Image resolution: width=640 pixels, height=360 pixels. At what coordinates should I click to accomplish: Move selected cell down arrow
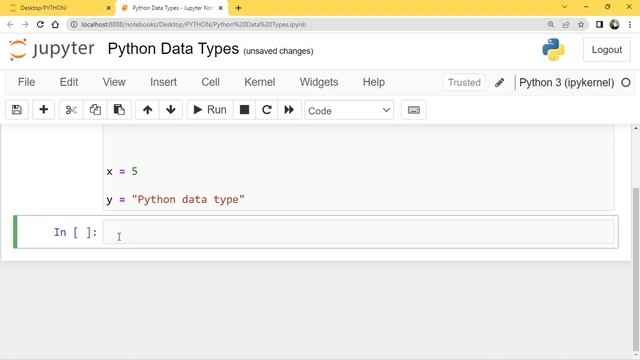[x=171, y=110]
